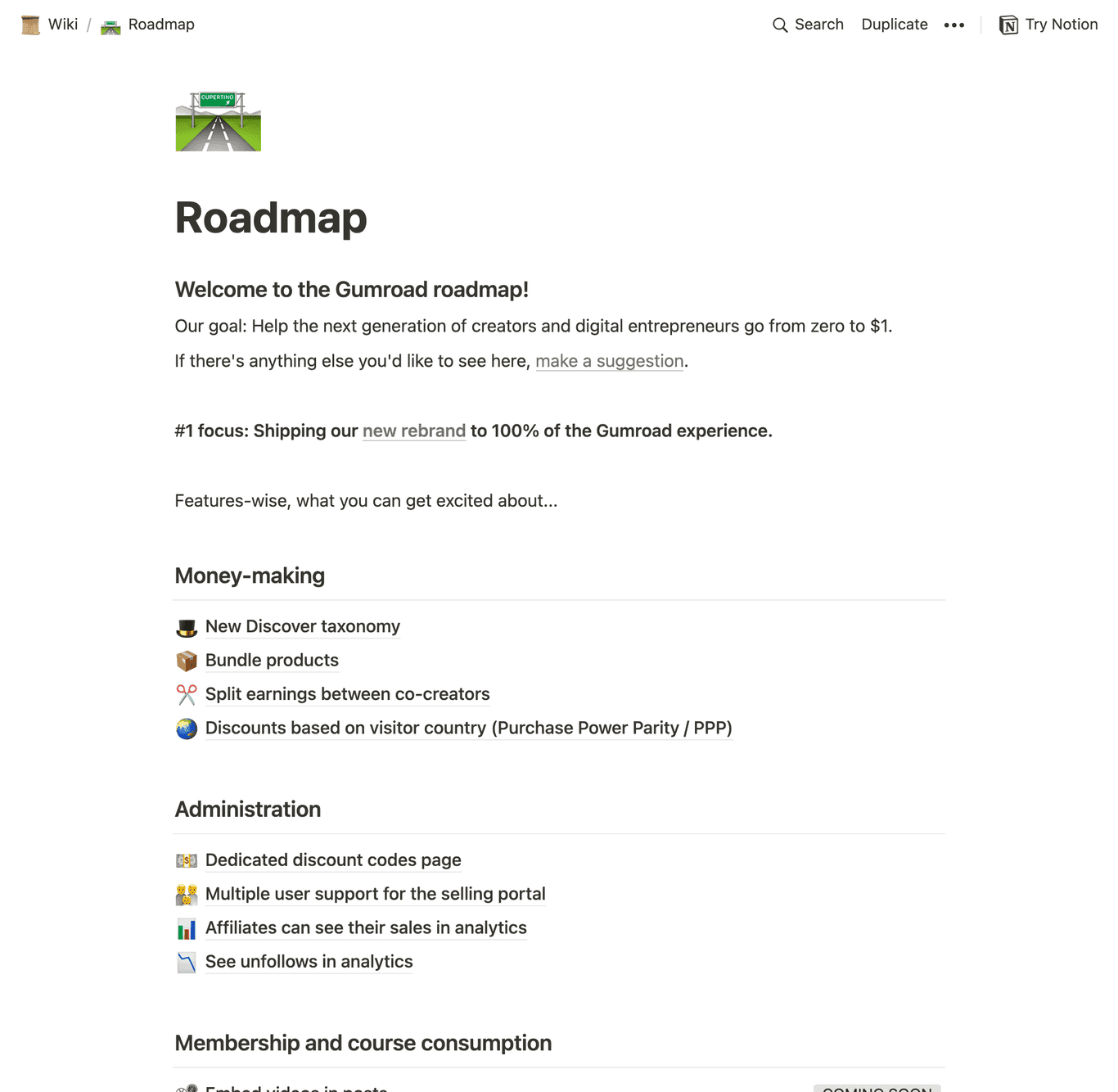1118x1092 pixels.
Task: Click the scroll icon beside Wiki breadcrumb
Action: (29, 25)
